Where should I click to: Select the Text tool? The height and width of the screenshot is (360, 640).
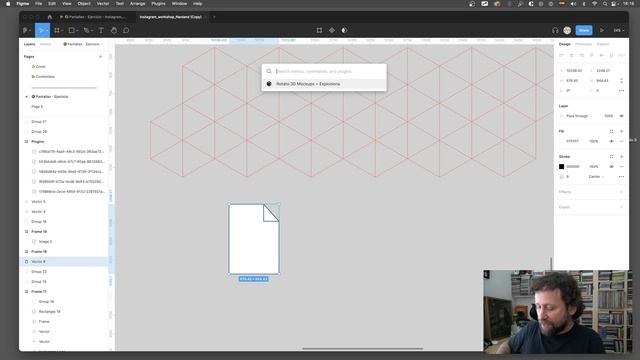(101, 30)
